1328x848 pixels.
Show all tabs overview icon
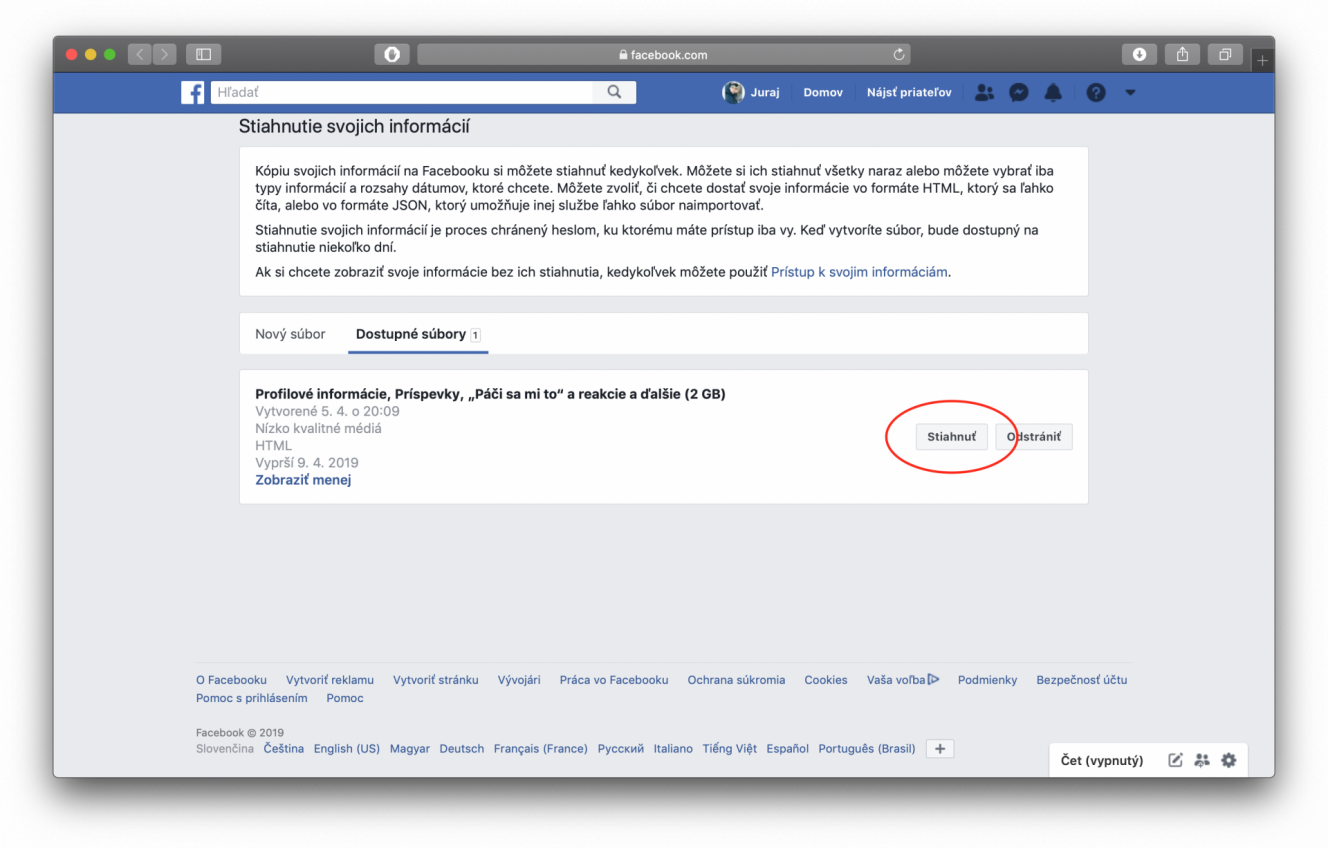[x=1225, y=54]
